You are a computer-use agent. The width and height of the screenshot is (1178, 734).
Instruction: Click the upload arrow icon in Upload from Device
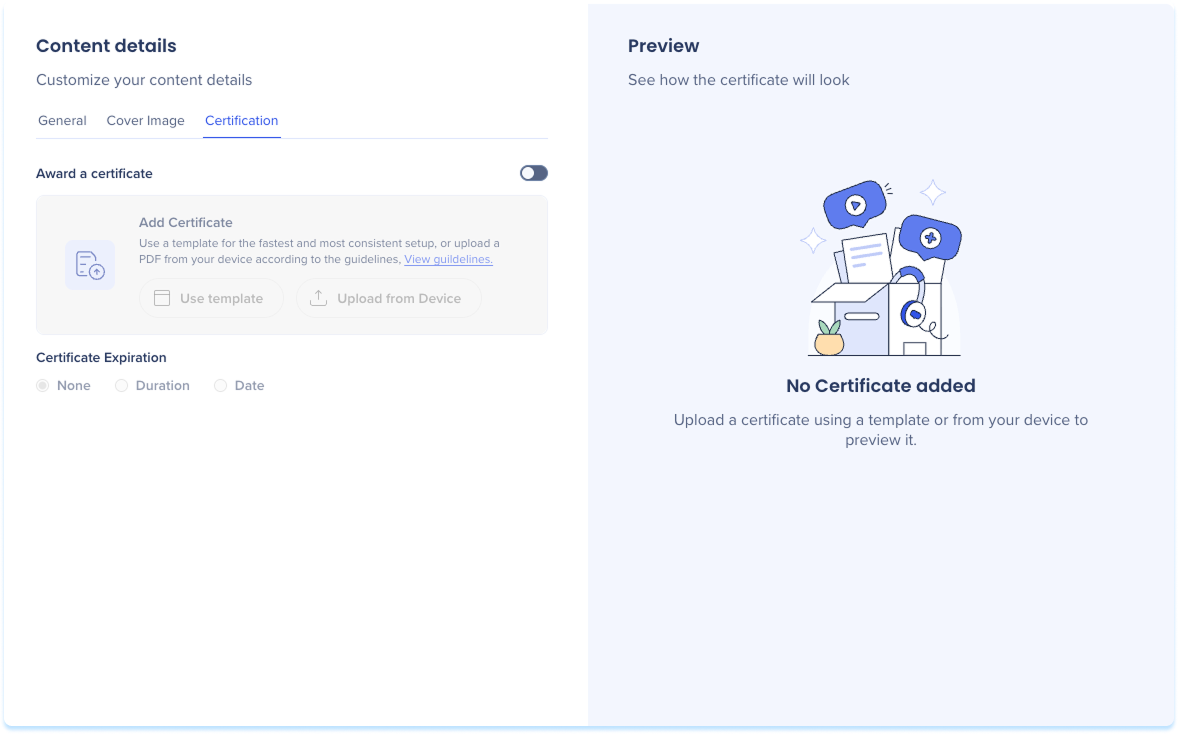point(319,298)
